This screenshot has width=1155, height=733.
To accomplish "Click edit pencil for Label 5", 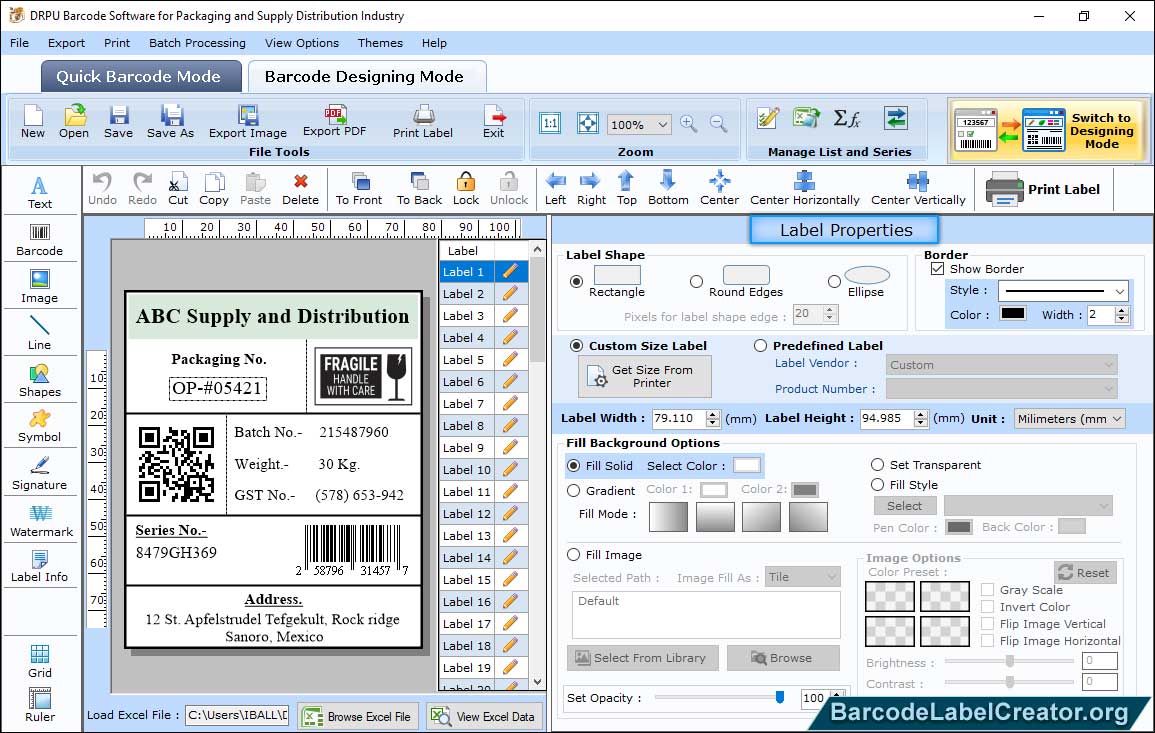I will click(x=510, y=360).
